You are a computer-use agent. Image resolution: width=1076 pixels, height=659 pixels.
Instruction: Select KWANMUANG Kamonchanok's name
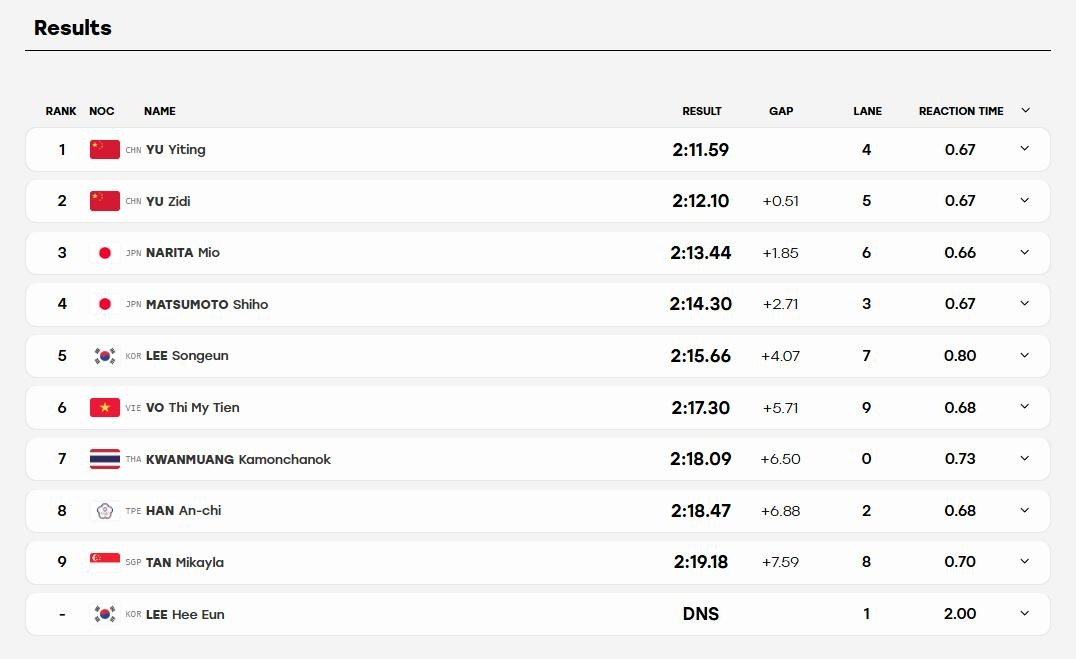click(238, 459)
